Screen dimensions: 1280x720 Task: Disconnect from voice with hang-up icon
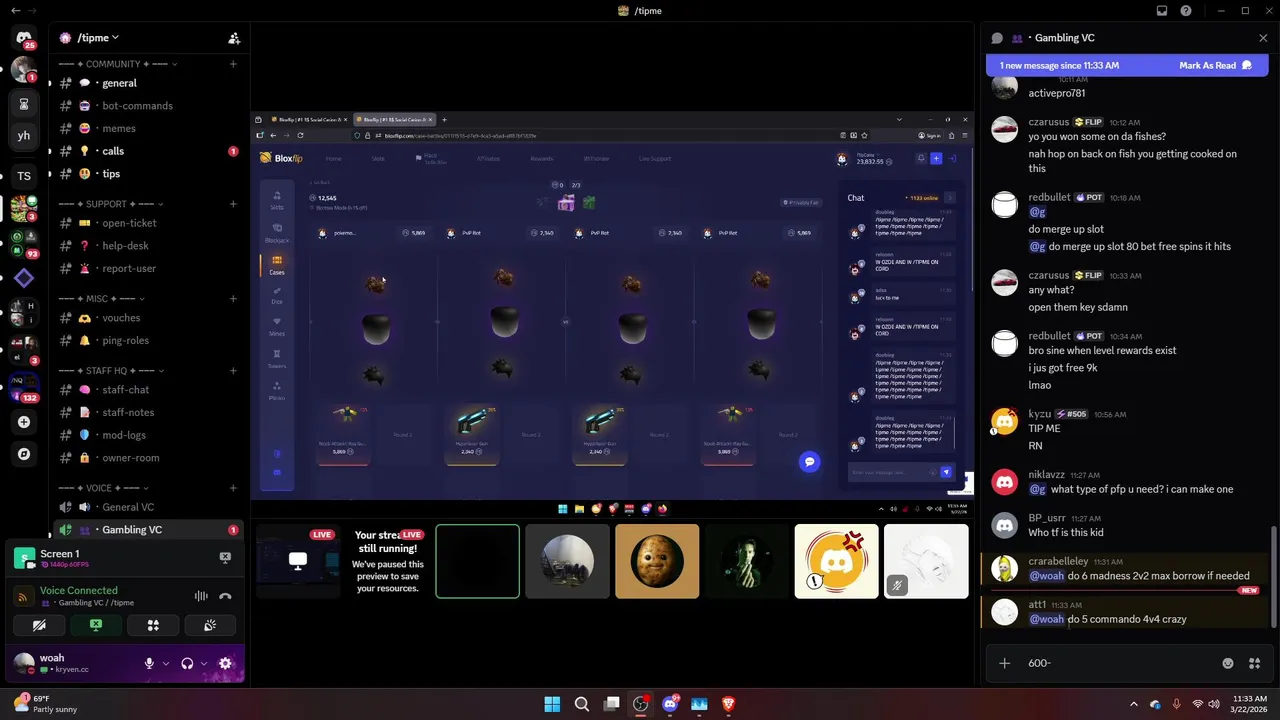[225, 596]
